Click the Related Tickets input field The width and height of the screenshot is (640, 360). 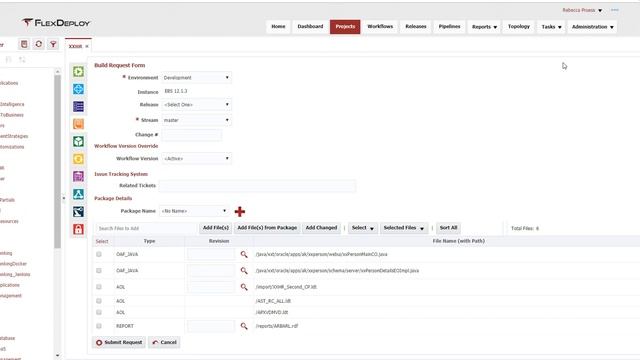257,186
